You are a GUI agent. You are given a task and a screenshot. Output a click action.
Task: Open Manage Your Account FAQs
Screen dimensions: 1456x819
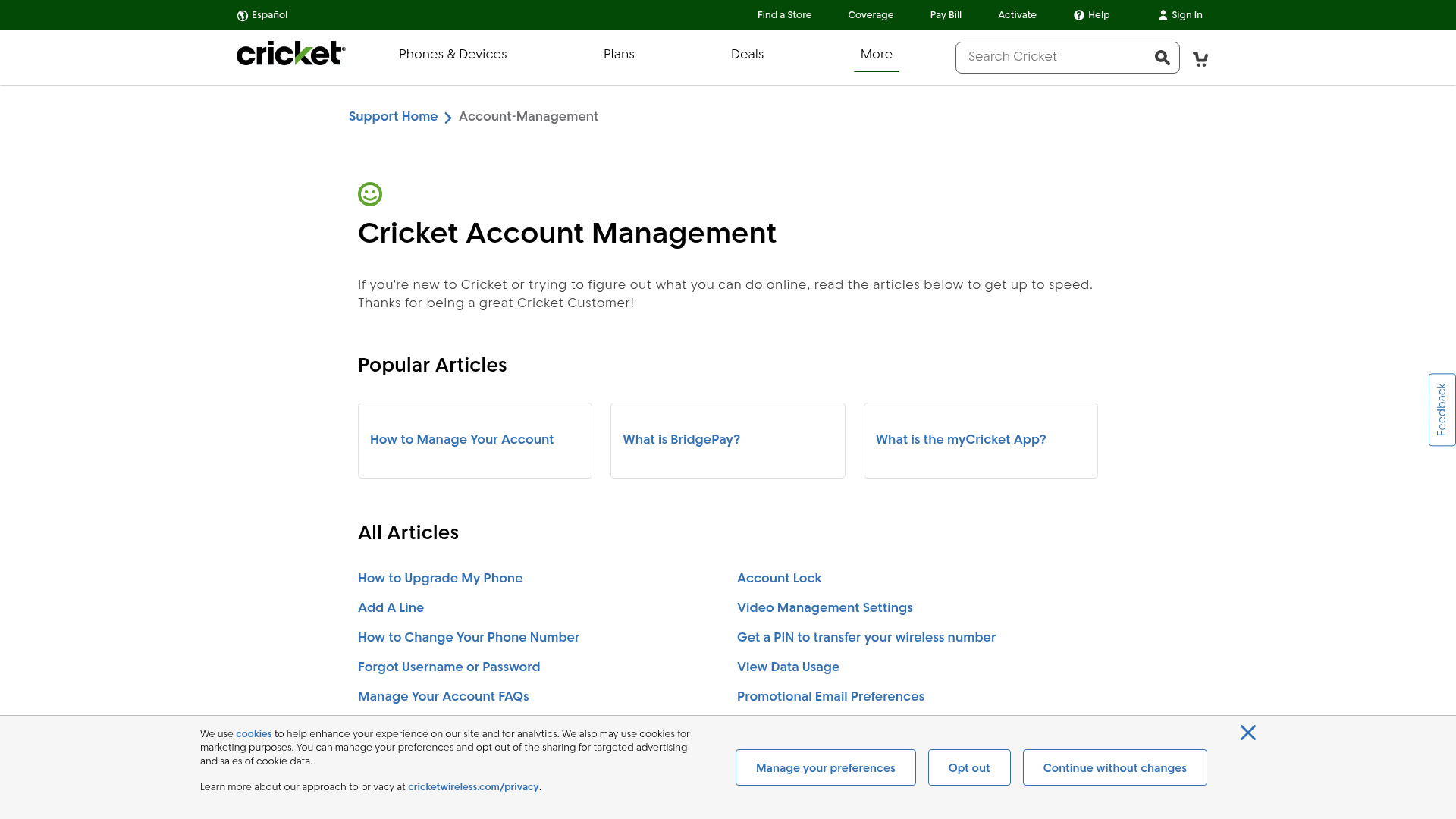[x=444, y=697]
